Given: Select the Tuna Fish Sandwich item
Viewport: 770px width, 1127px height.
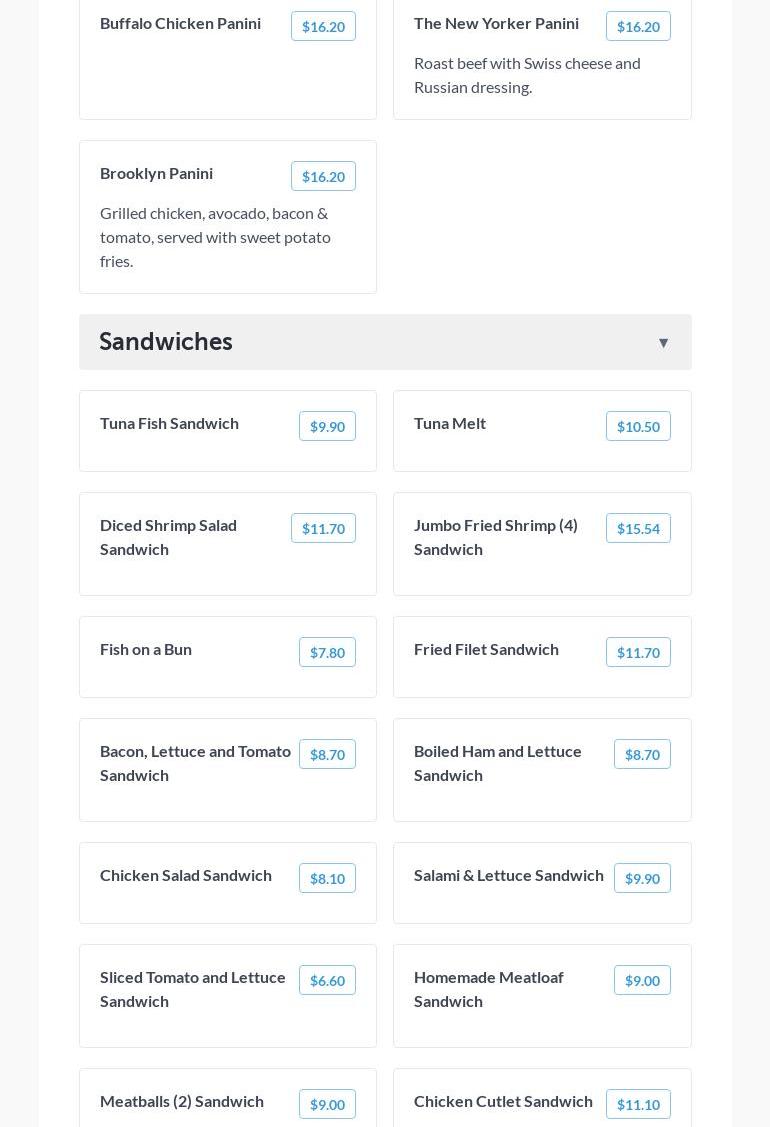Looking at the screenshot, I should point(170,424).
